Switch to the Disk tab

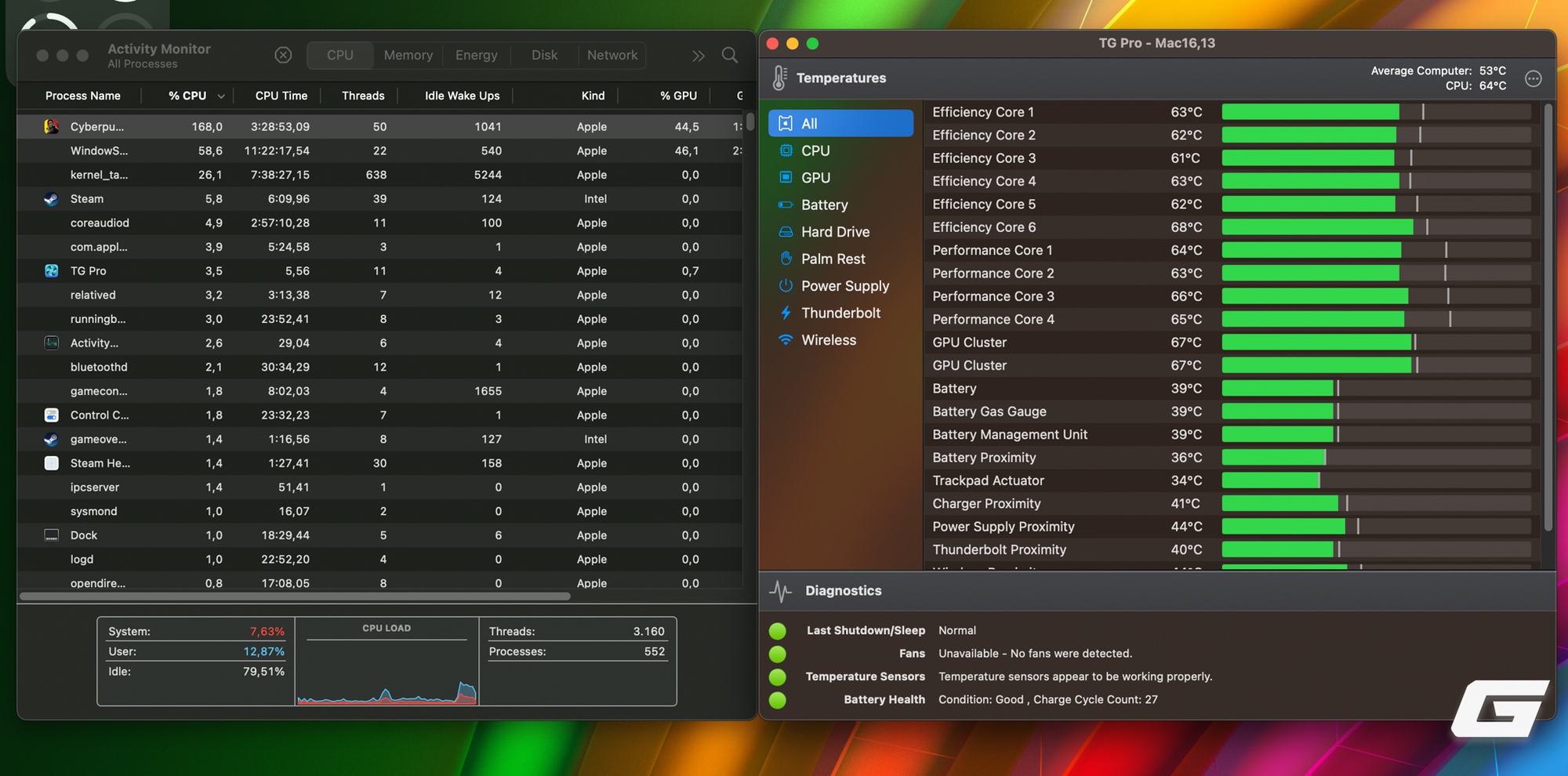(545, 55)
